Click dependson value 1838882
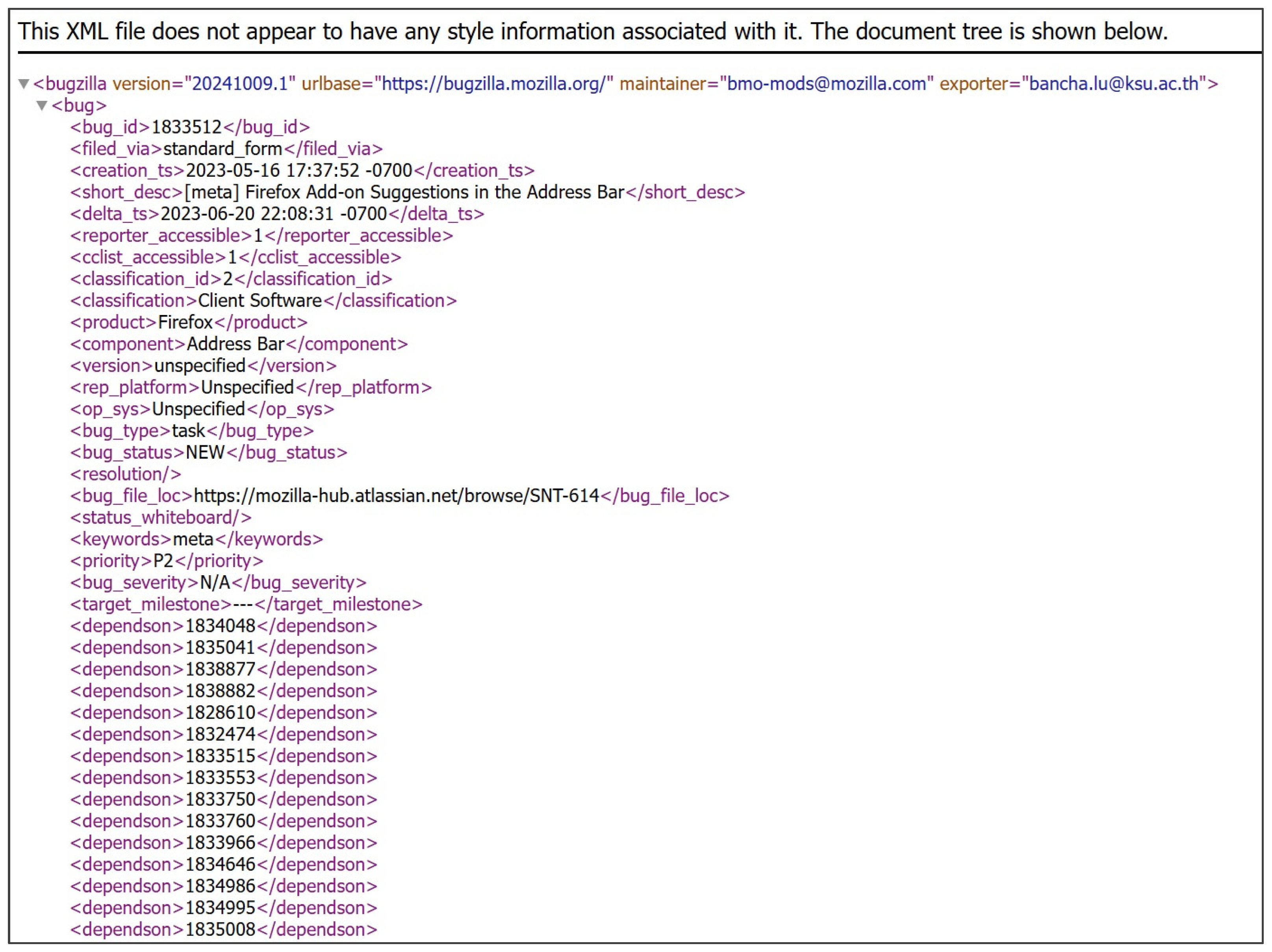Screen dimensions: 1272x952 pyautogui.click(x=220, y=691)
